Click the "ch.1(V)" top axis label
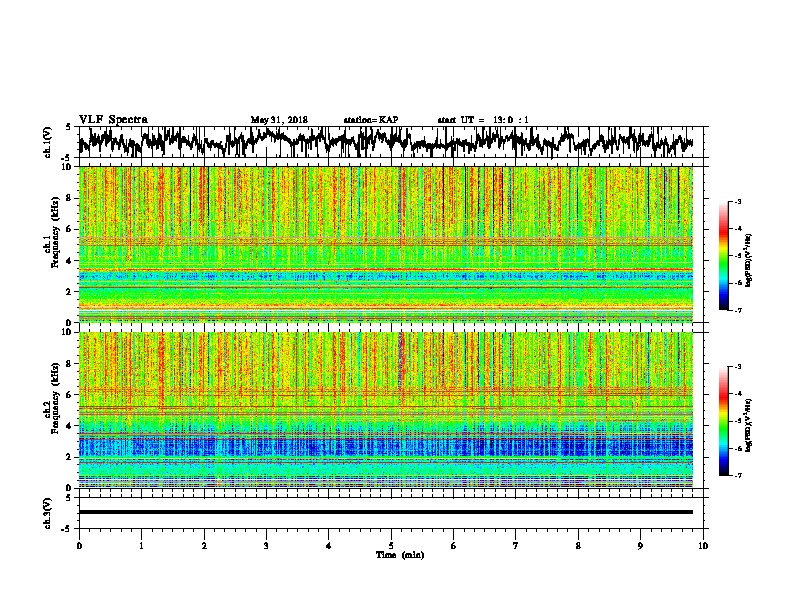Screen dimensions: 792x612 click(48, 142)
